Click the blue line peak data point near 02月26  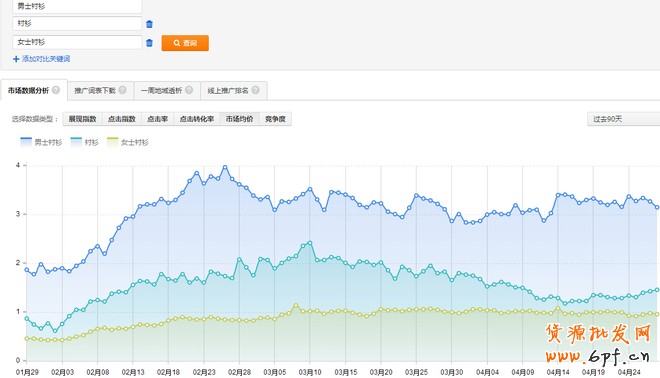pyautogui.click(x=225, y=168)
